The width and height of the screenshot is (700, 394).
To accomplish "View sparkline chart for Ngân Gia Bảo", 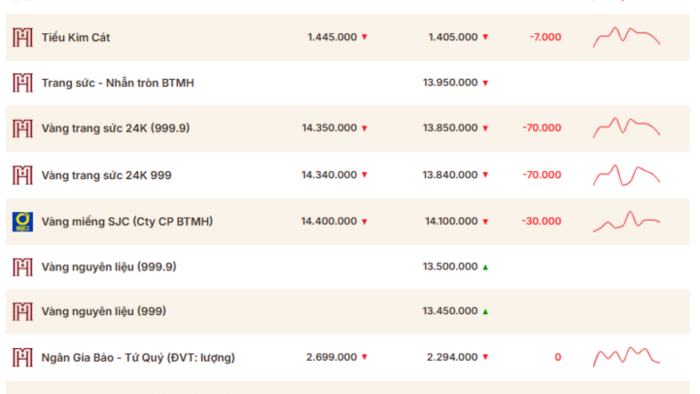I will click(626, 357).
